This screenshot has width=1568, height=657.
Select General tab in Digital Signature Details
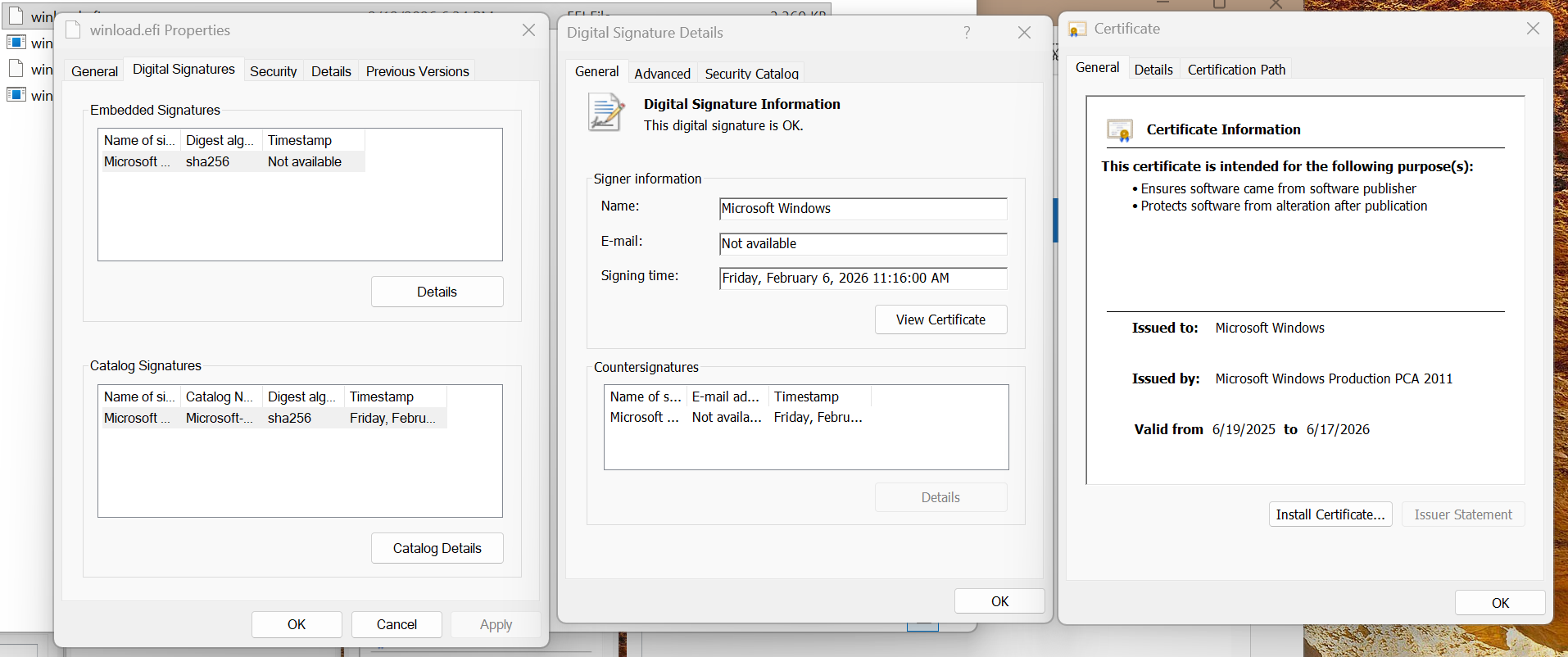[x=596, y=71]
